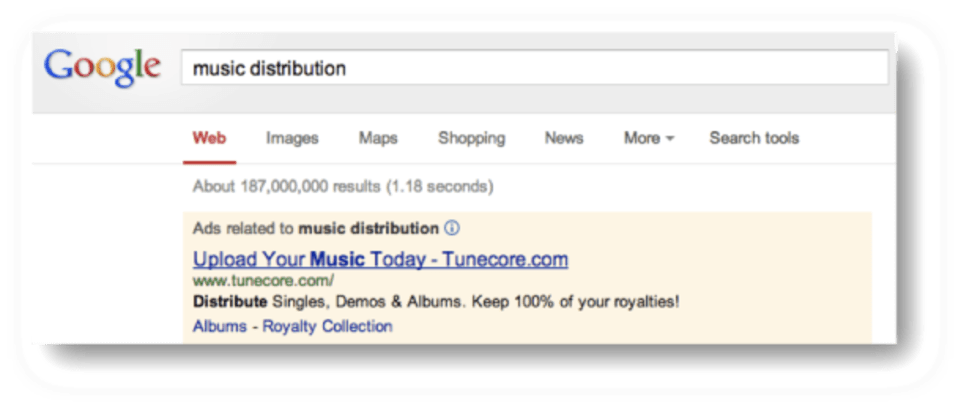Open the Maps tab
961x409 pixels.
pos(378,138)
